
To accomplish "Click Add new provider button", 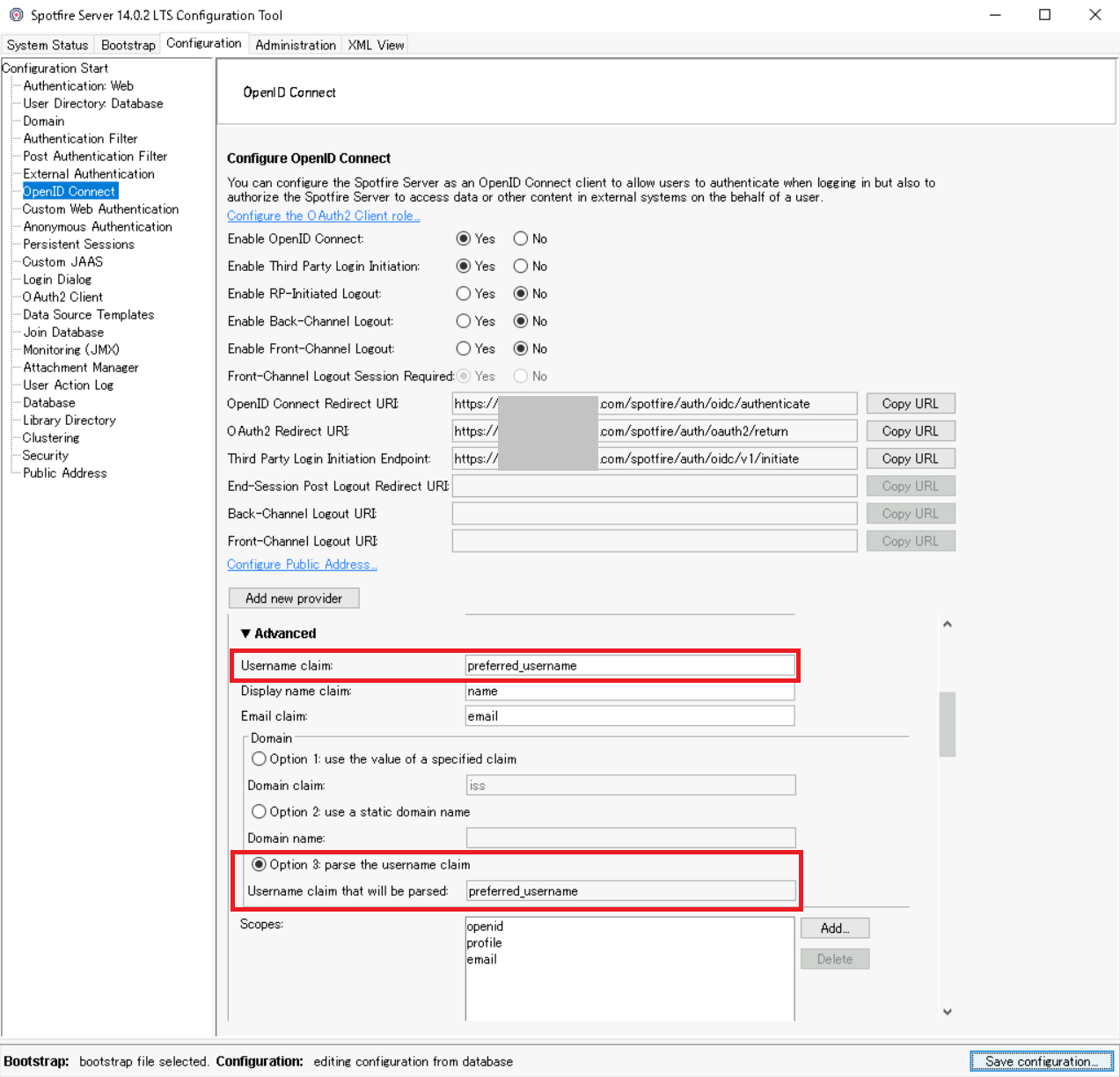I will [294, 598].
